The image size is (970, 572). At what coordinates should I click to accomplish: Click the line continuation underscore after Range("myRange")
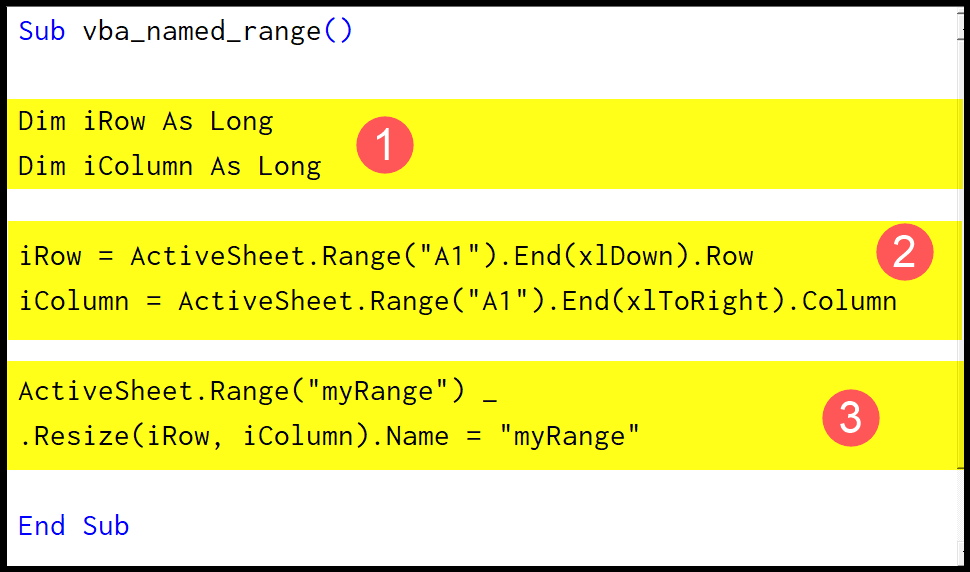(x=489, y=396)
